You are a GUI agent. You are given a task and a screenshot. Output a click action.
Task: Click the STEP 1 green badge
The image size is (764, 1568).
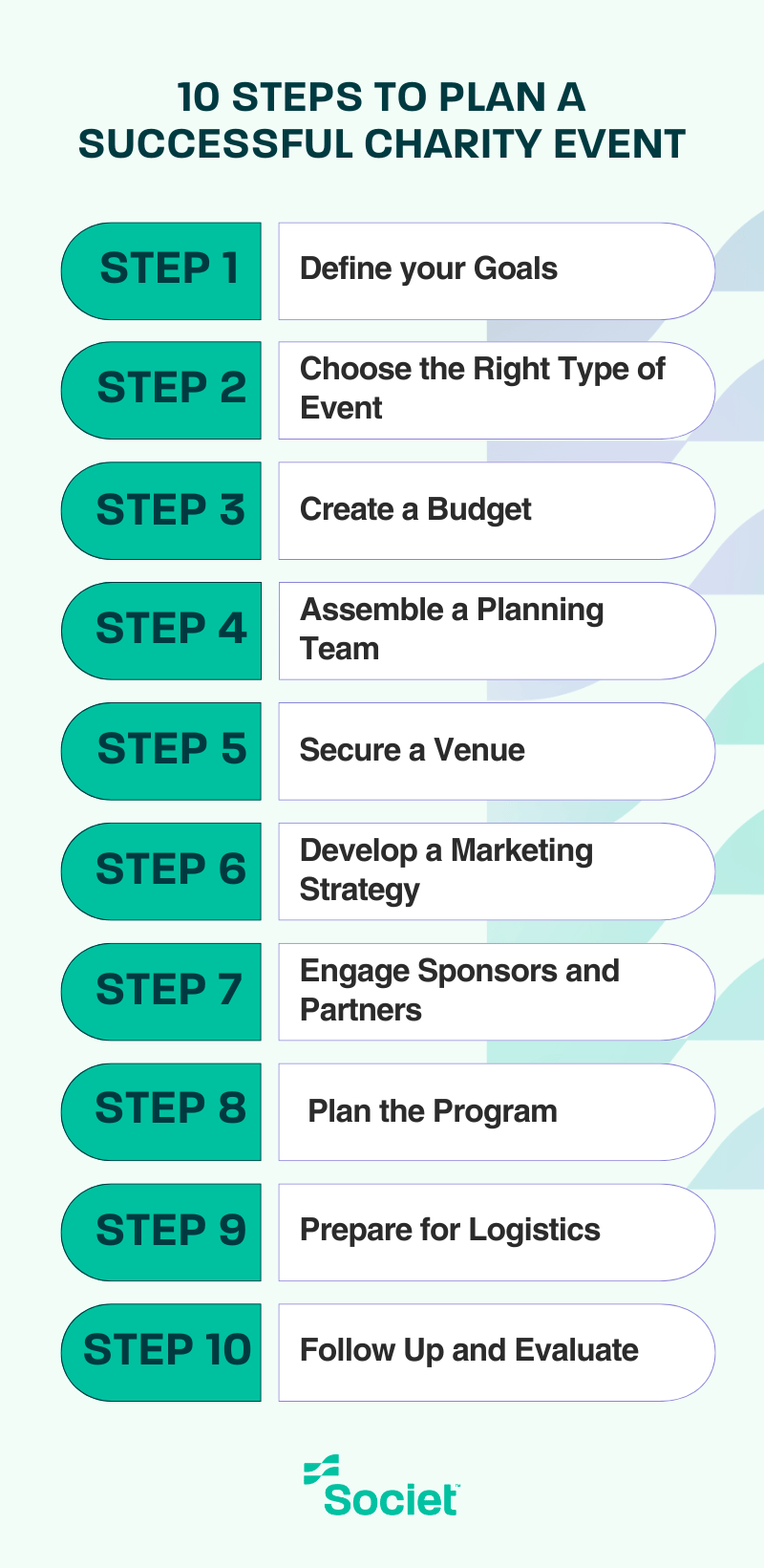pyautogui.click(x=162, y=270)
